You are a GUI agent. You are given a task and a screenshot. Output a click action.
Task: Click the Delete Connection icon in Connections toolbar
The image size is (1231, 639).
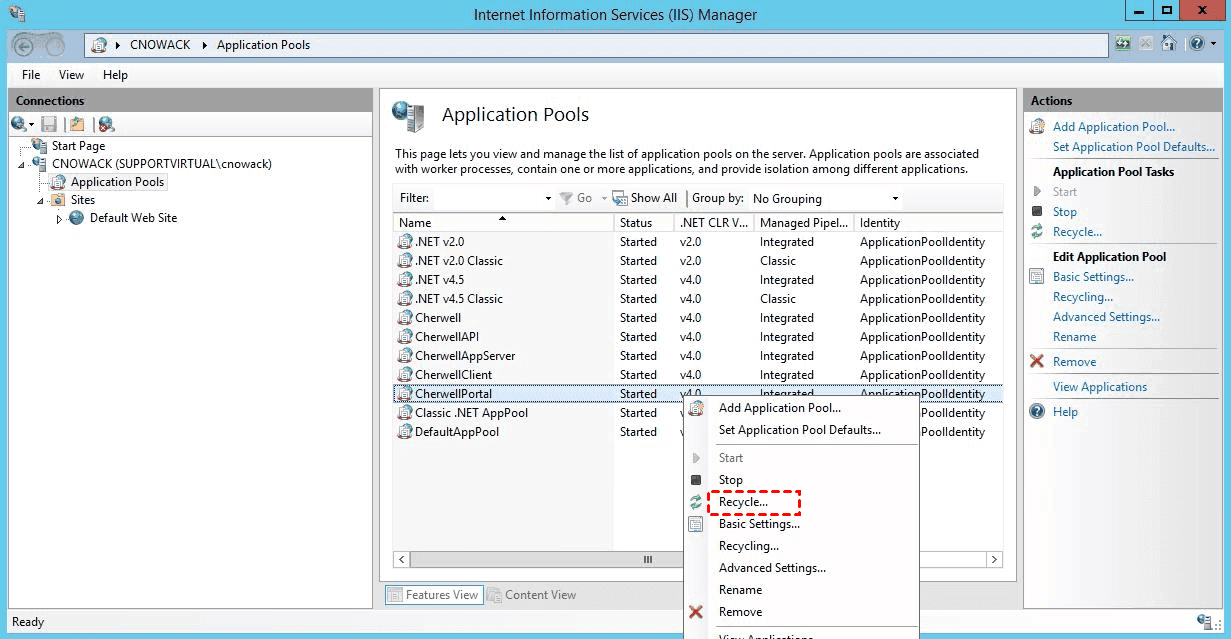[x=106, y=124]
